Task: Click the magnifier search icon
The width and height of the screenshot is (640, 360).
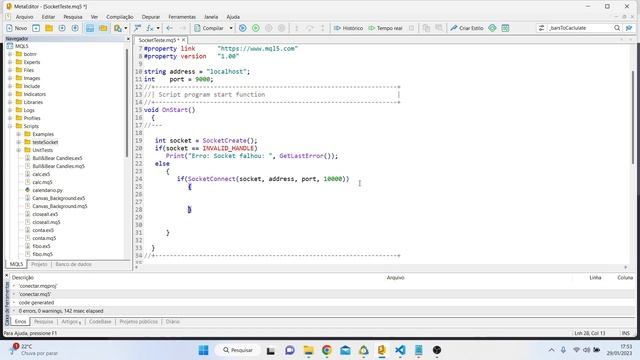Action: pos(617,28)
